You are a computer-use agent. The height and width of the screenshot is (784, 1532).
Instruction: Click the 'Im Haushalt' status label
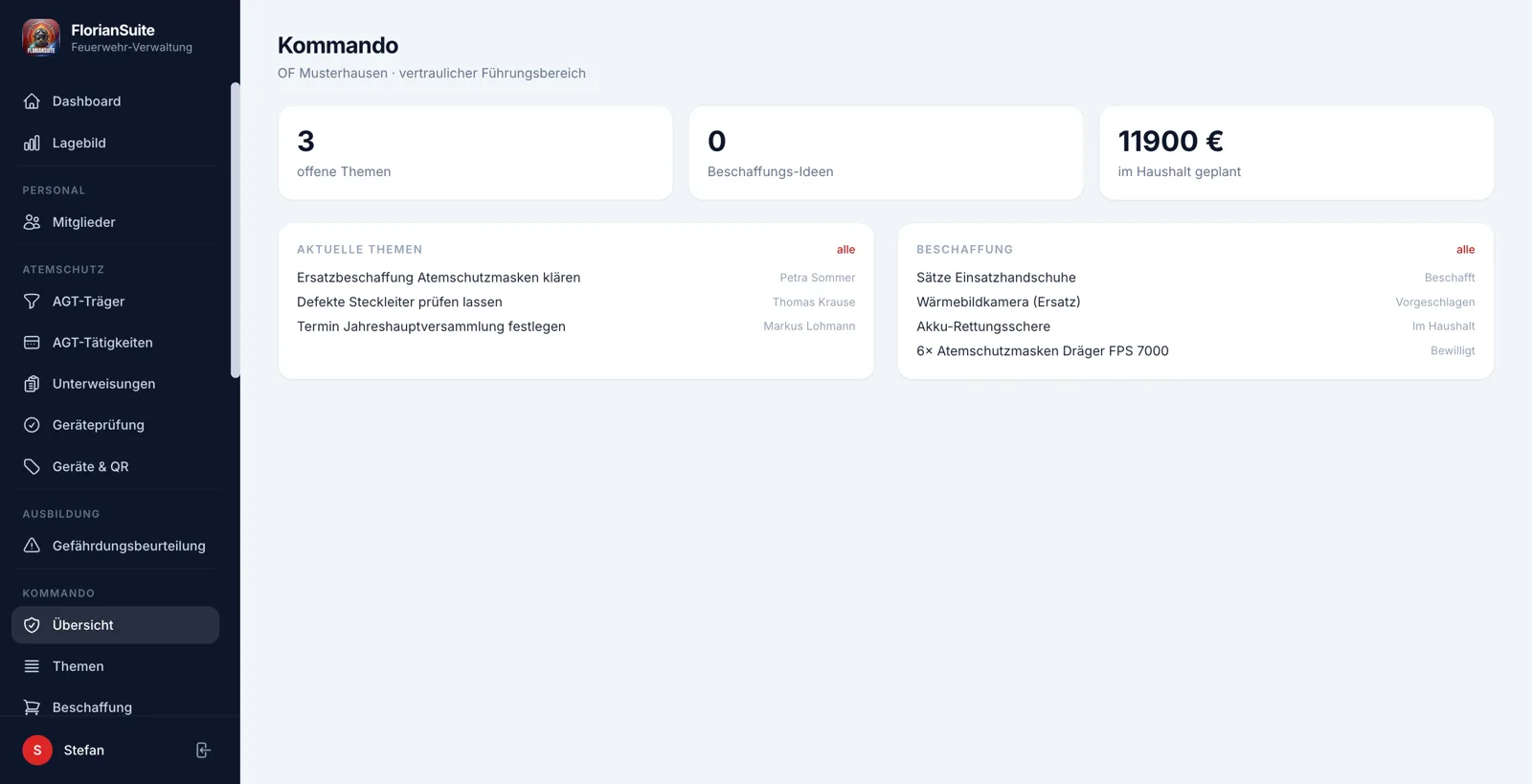pyautogui.click(x=1443, y=326)
